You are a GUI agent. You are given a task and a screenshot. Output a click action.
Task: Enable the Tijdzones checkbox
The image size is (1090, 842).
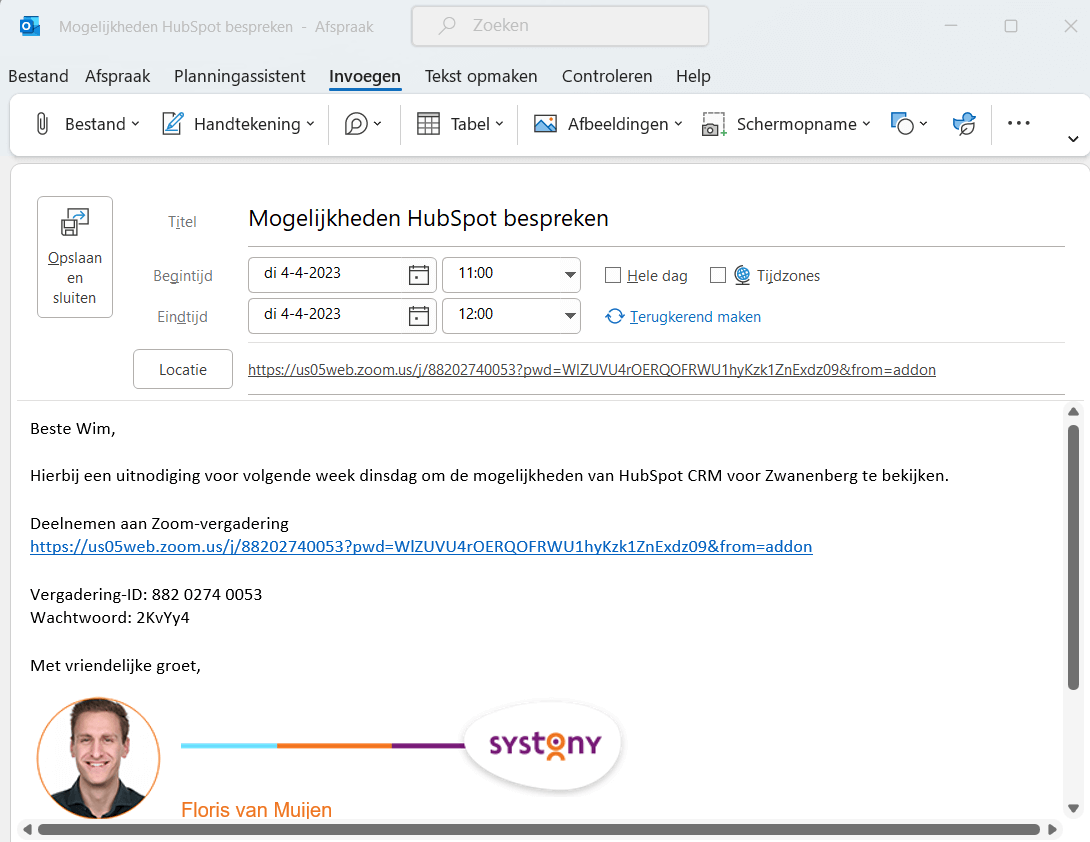coord(717,275)
